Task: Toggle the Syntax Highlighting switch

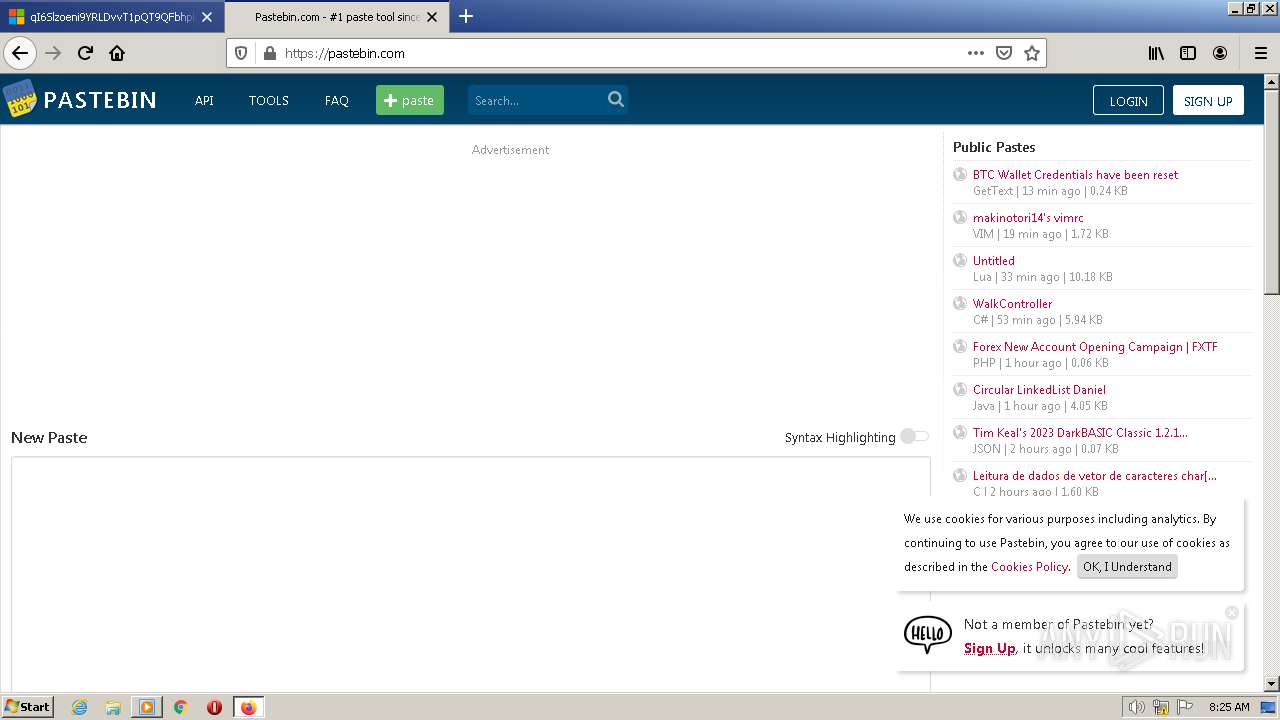Action: tap(914, 436)
